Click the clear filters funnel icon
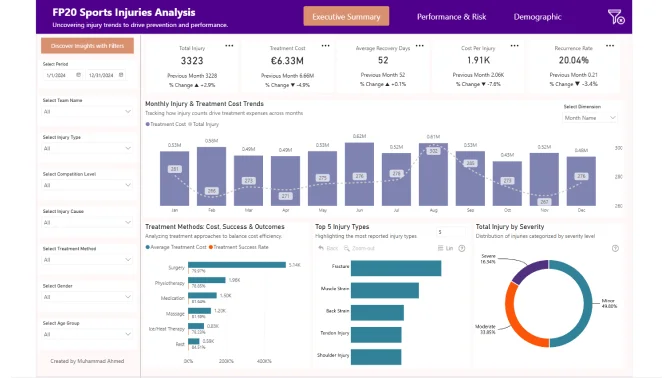Viewport: 672px width, 378px height. pyautogui.click(x=616, y=17)
